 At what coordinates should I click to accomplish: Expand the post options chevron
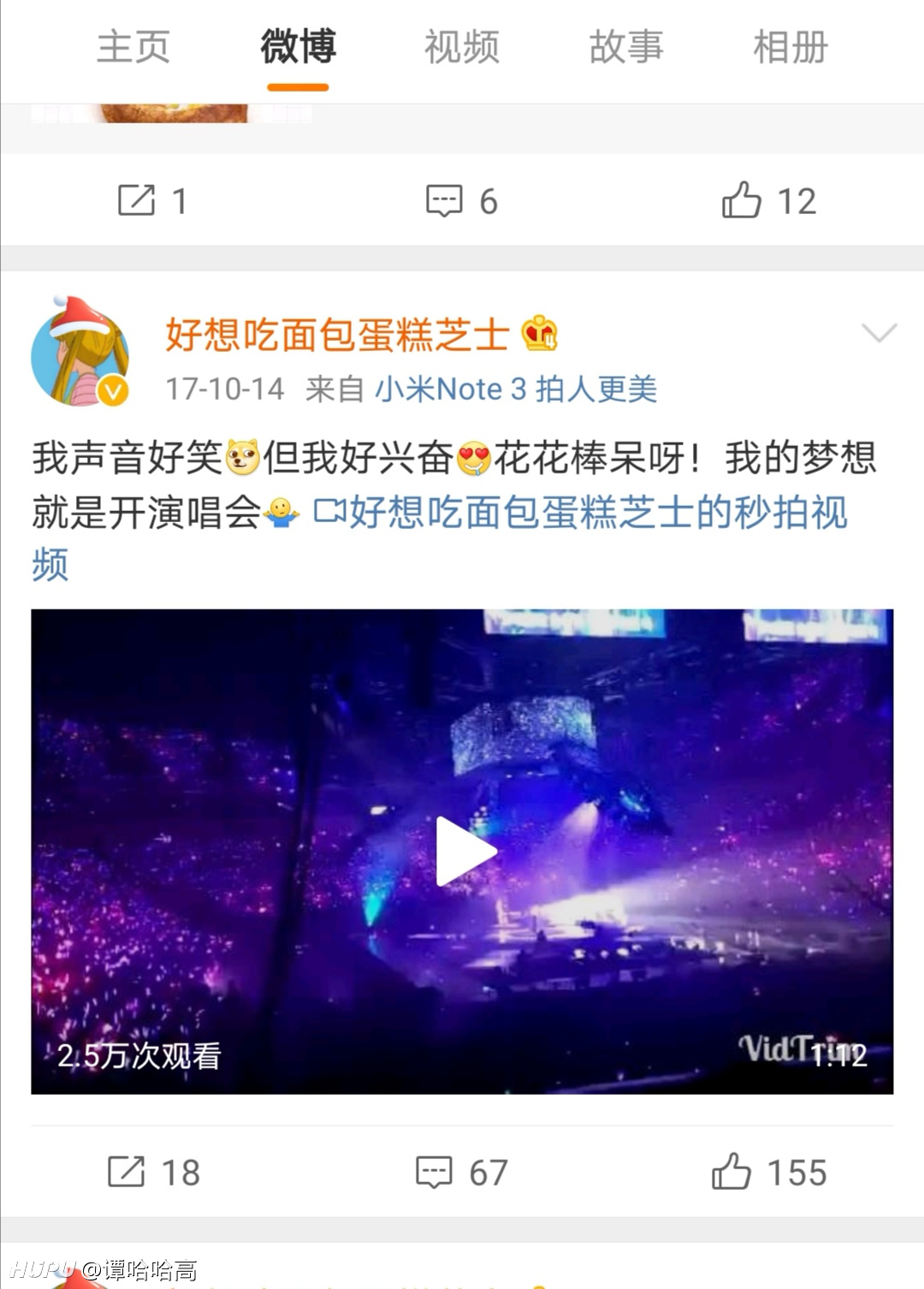[x=880, y=333]
